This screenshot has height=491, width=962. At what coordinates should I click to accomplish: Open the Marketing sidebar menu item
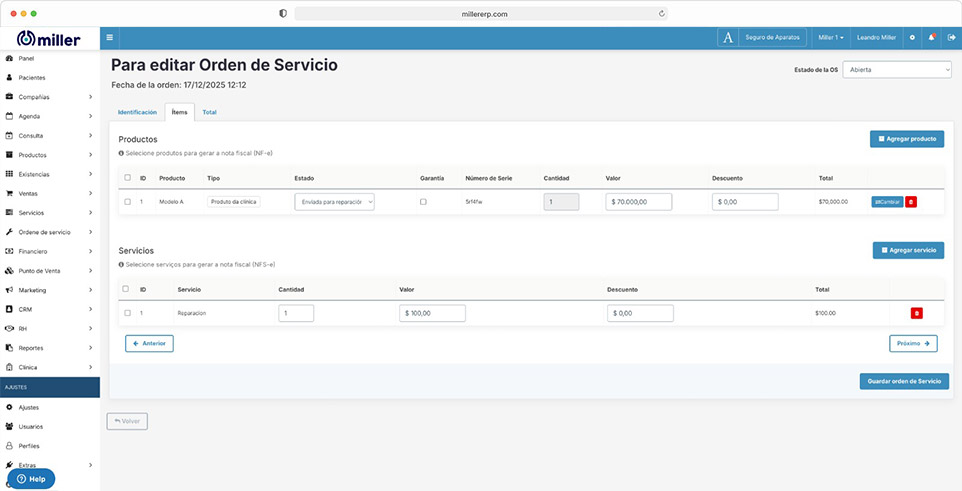coord(50,290)
